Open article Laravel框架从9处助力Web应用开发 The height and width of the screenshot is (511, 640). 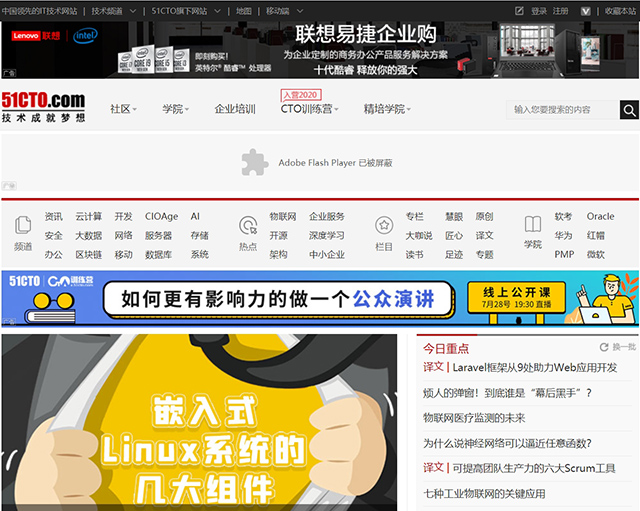tap(535, 368)
